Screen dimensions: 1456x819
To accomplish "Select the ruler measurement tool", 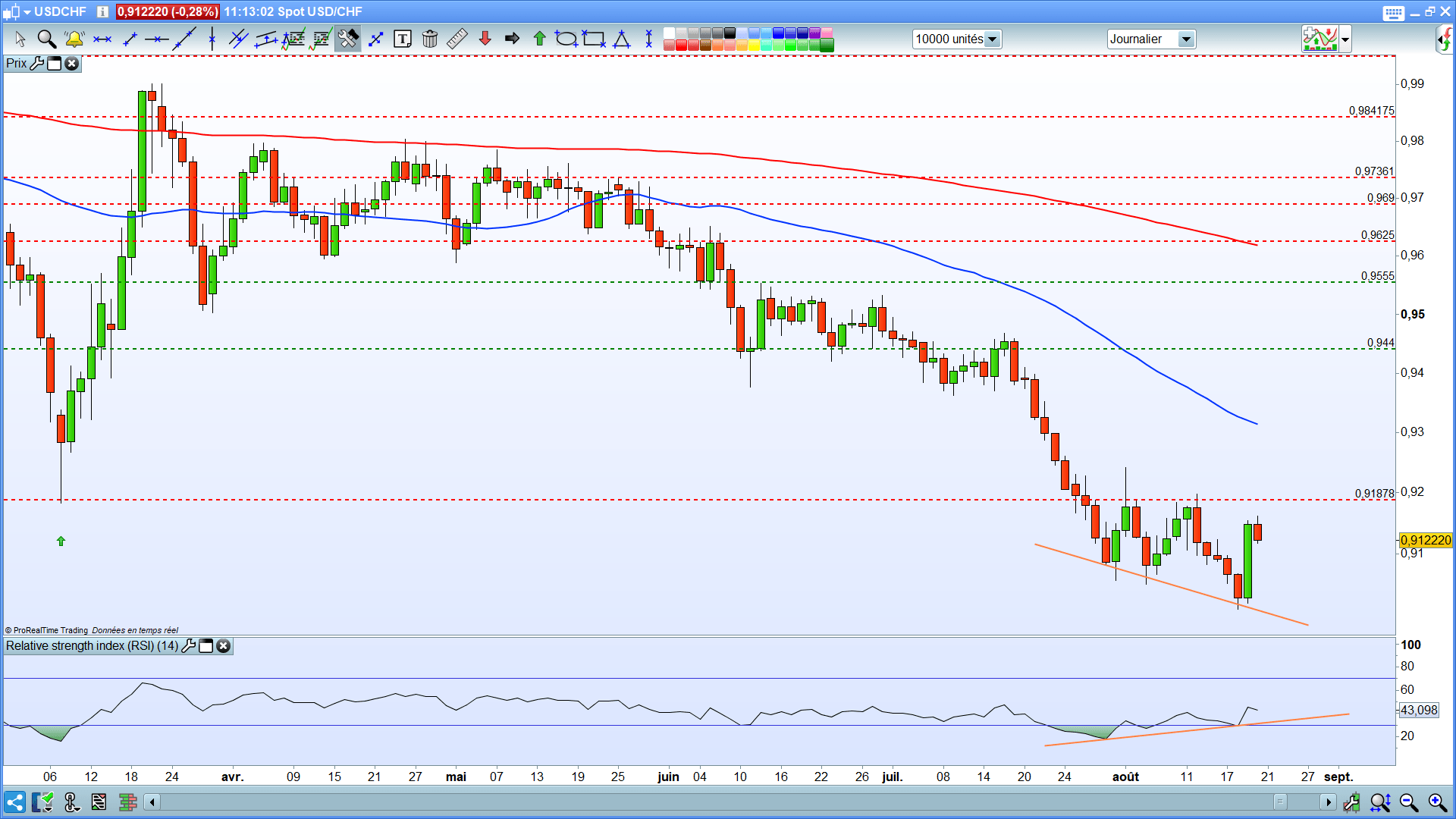I will 457,39.
